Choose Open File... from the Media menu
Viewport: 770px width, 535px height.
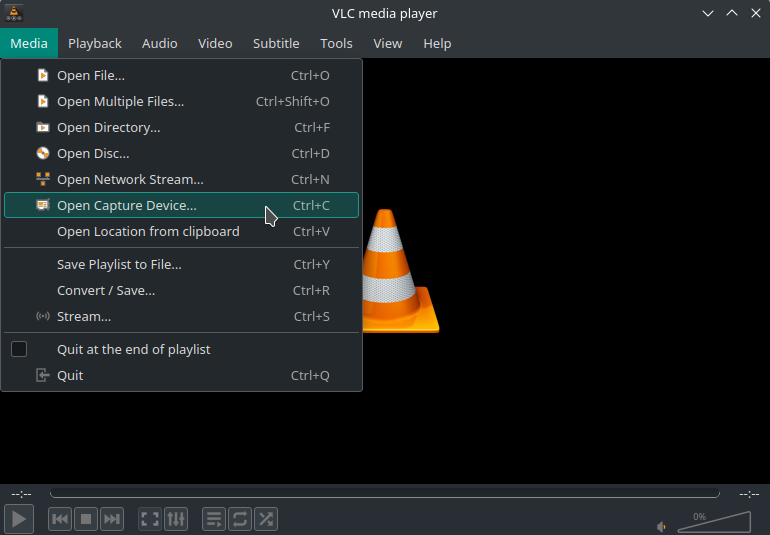(x=182, y=75)
